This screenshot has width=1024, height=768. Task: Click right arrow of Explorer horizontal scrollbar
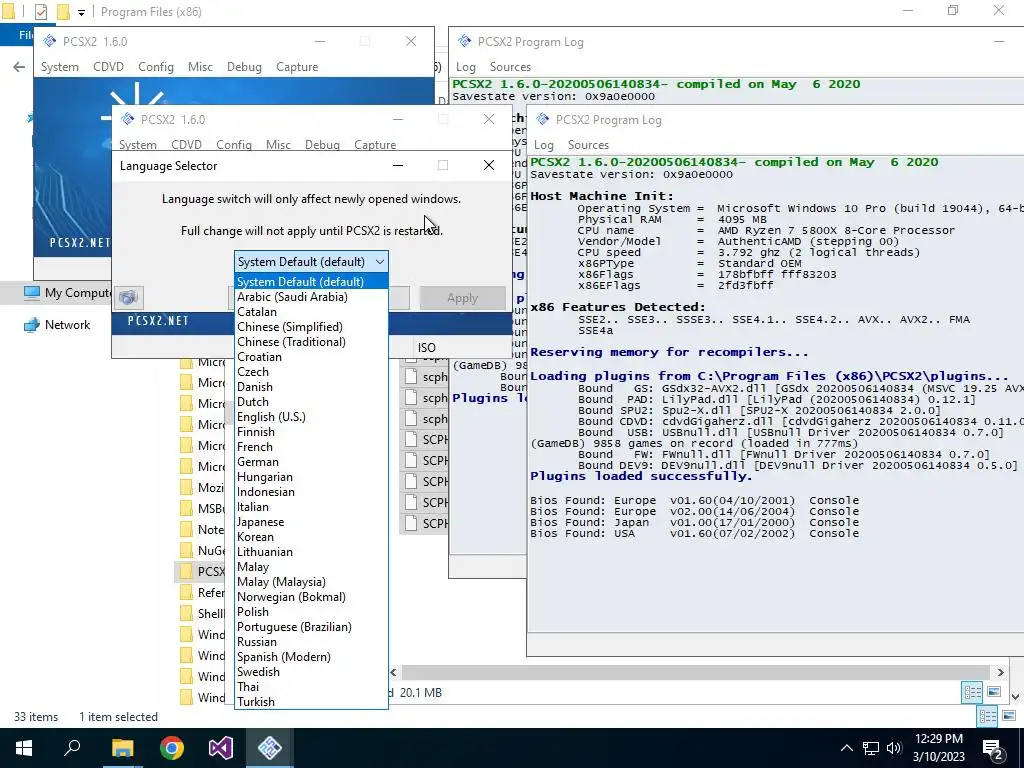pyautogui.click(x=1000, y=672)
